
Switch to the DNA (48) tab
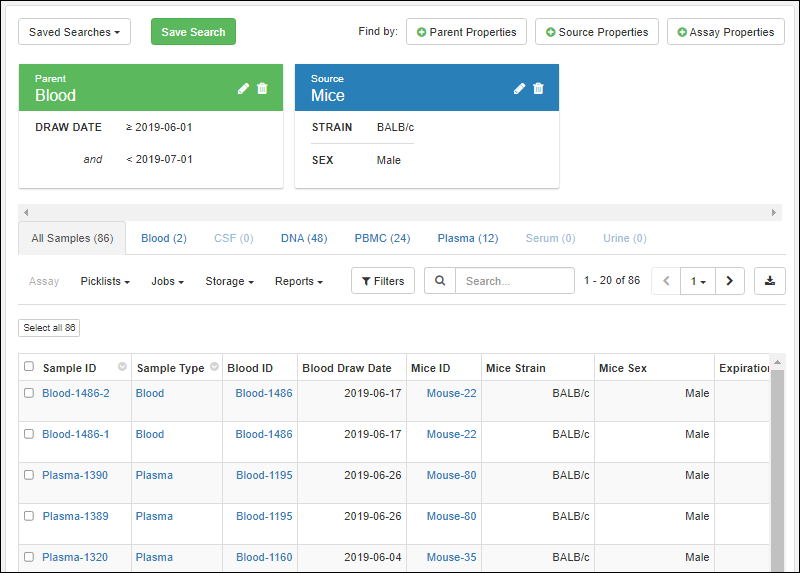coord(304,238)
